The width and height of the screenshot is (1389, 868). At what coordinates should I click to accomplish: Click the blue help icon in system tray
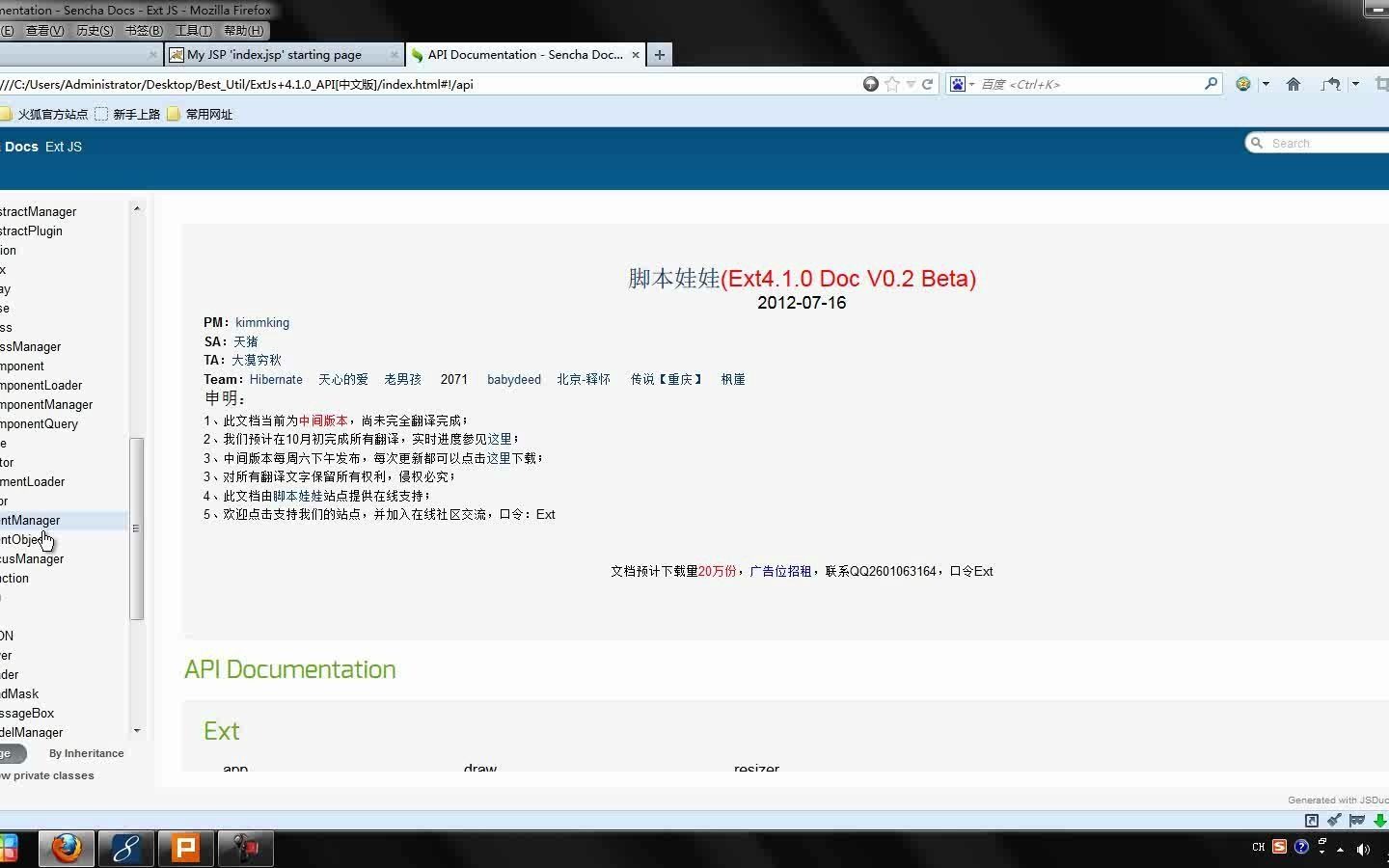[1301, 847]
